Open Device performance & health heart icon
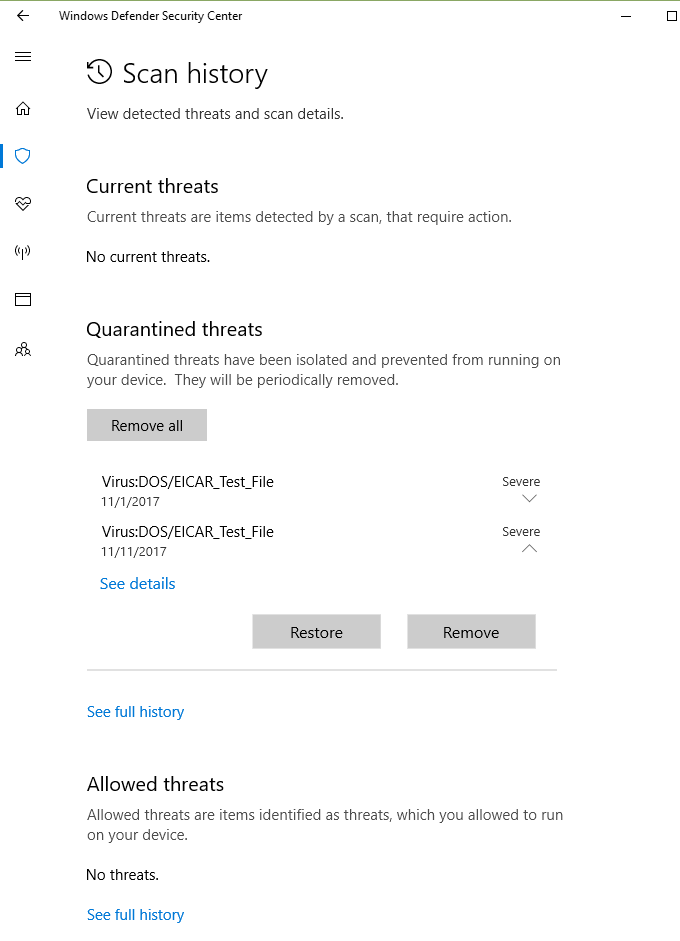The height and width of the screenshot is (941, 680). tap(23, 204)
